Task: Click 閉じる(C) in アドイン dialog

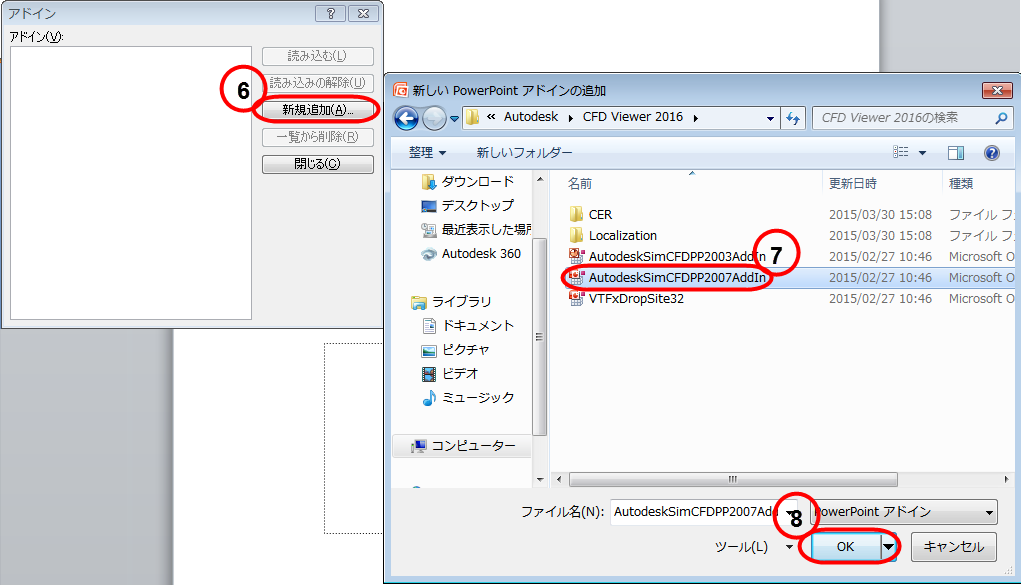Action: (318, 164)
